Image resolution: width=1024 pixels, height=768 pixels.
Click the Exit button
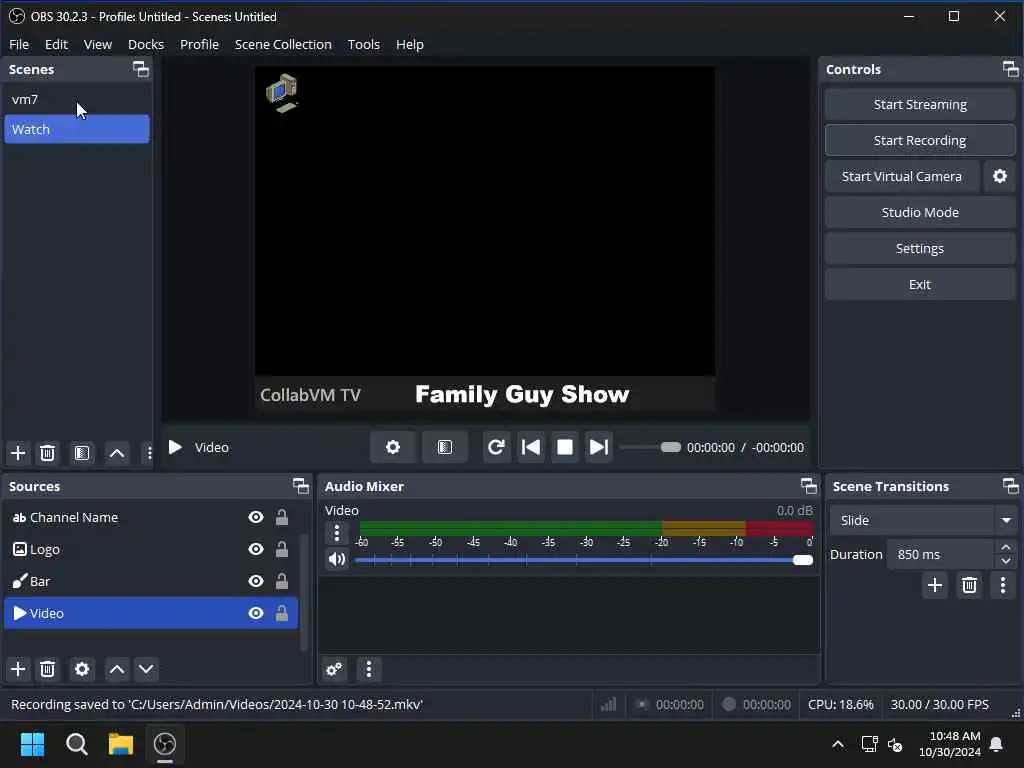[920, 284]
